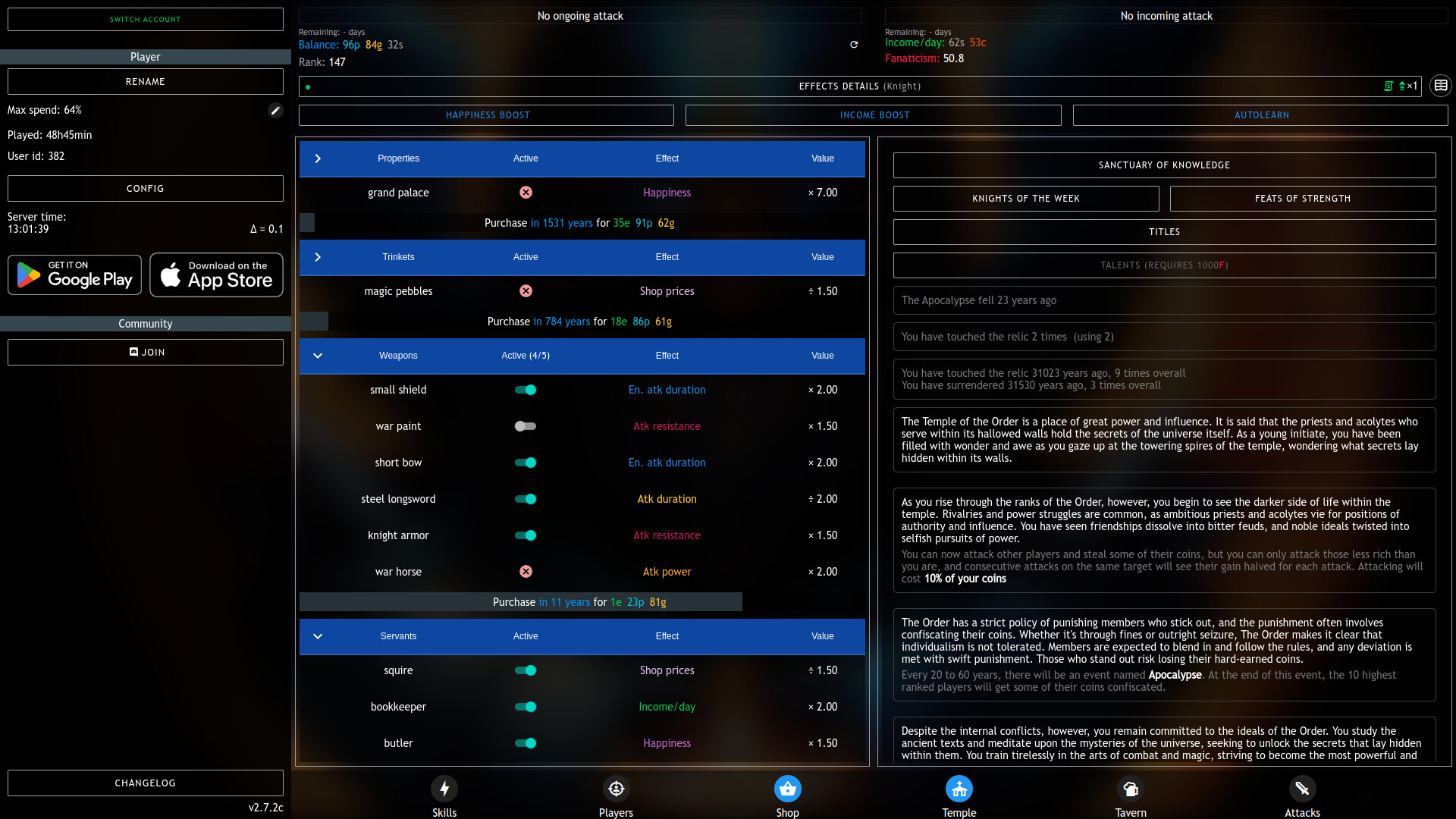Open the Shop via the shopping bag icon

[x=787, y=789]
